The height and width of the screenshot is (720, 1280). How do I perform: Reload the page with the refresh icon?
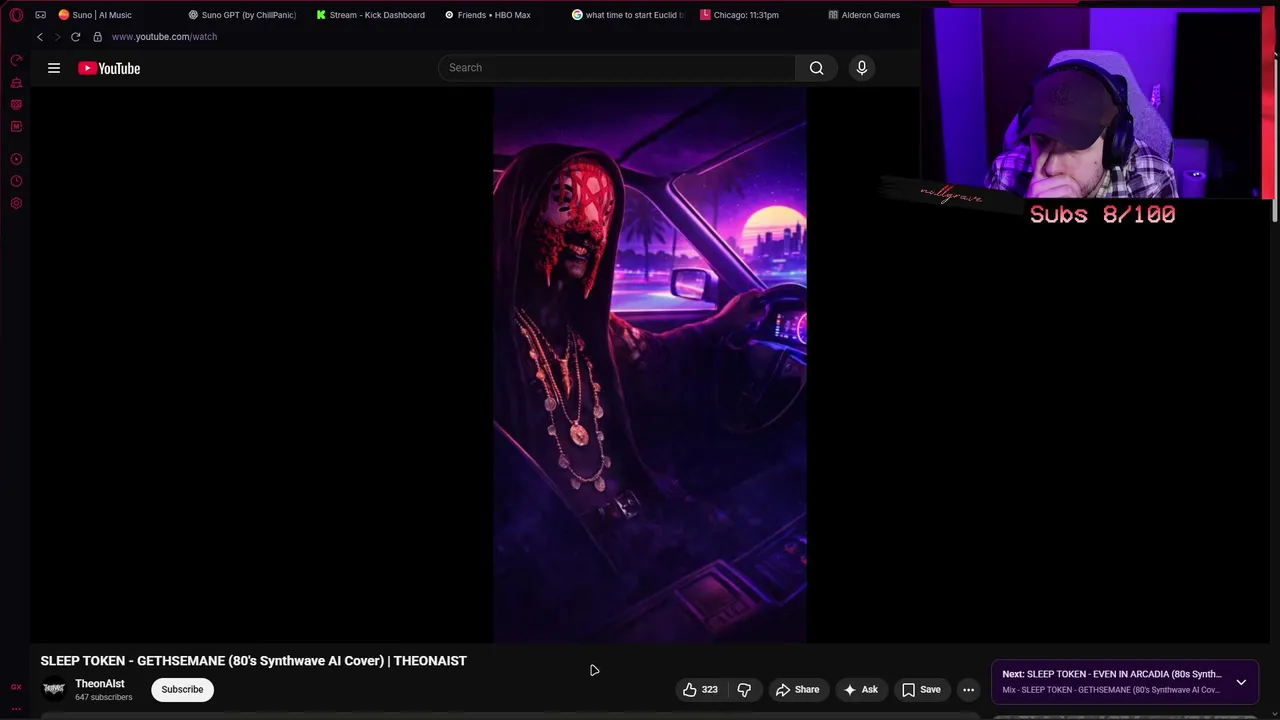[75, 37]
